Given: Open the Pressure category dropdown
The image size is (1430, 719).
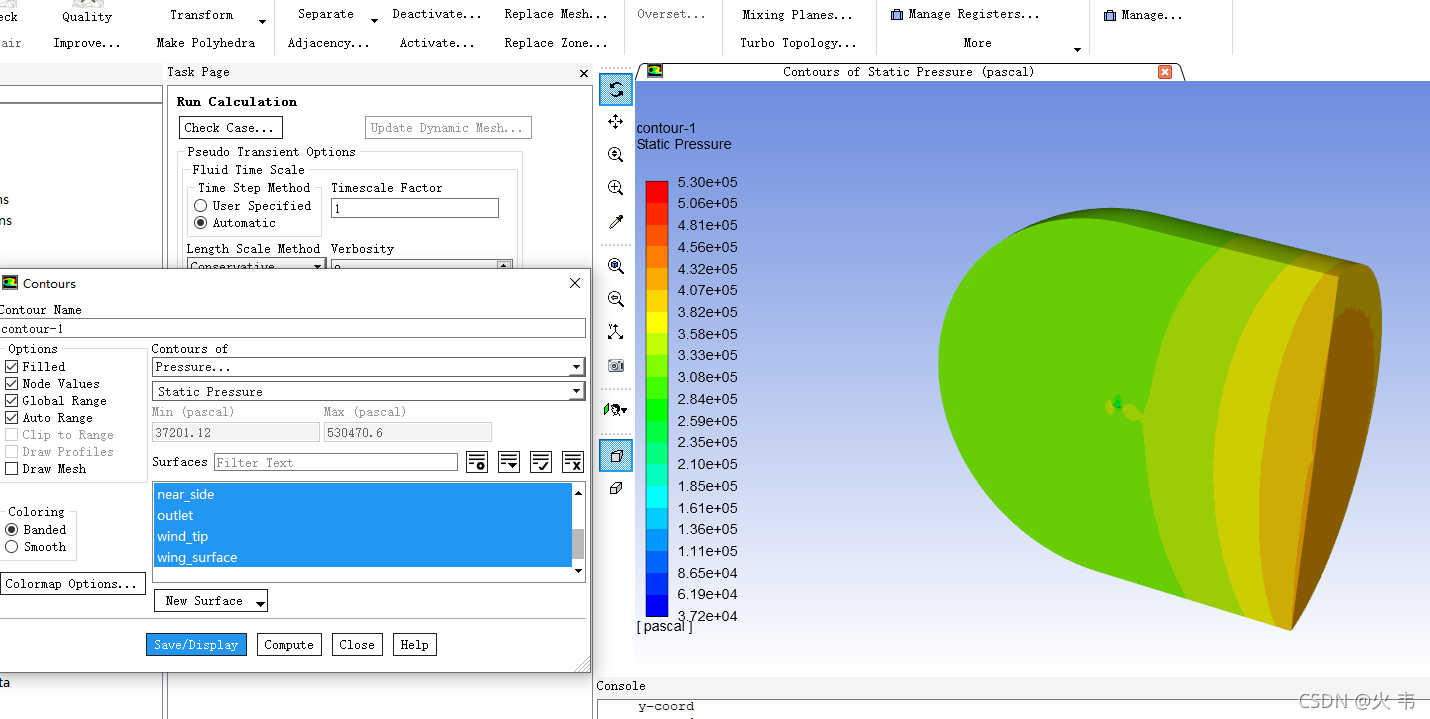Looking at the screenshot, I should point(368,367).
